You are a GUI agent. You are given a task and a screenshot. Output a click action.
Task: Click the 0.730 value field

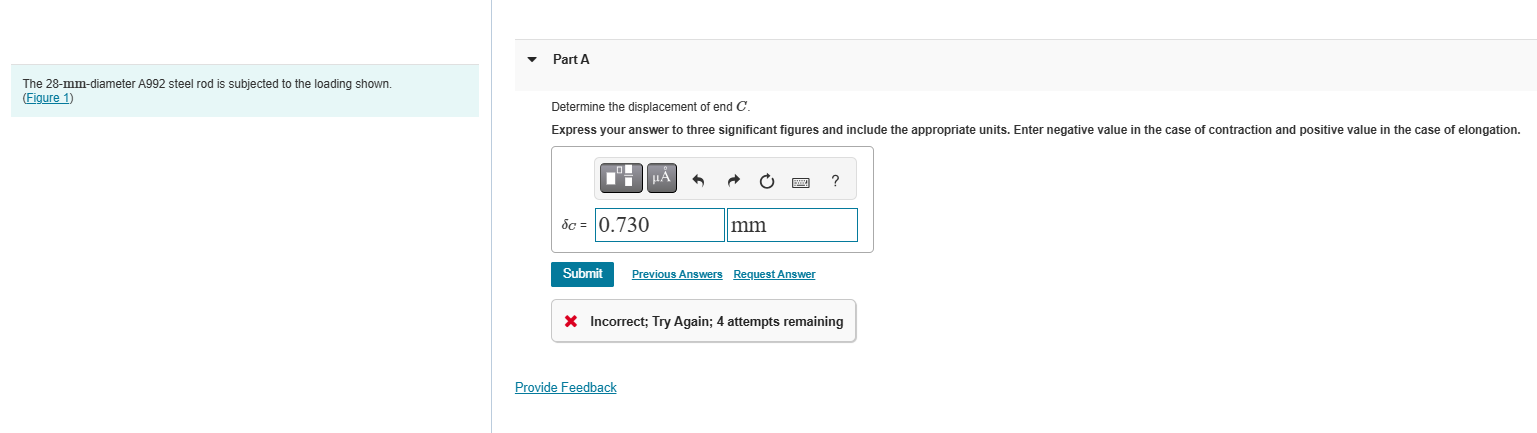[659, 225]
